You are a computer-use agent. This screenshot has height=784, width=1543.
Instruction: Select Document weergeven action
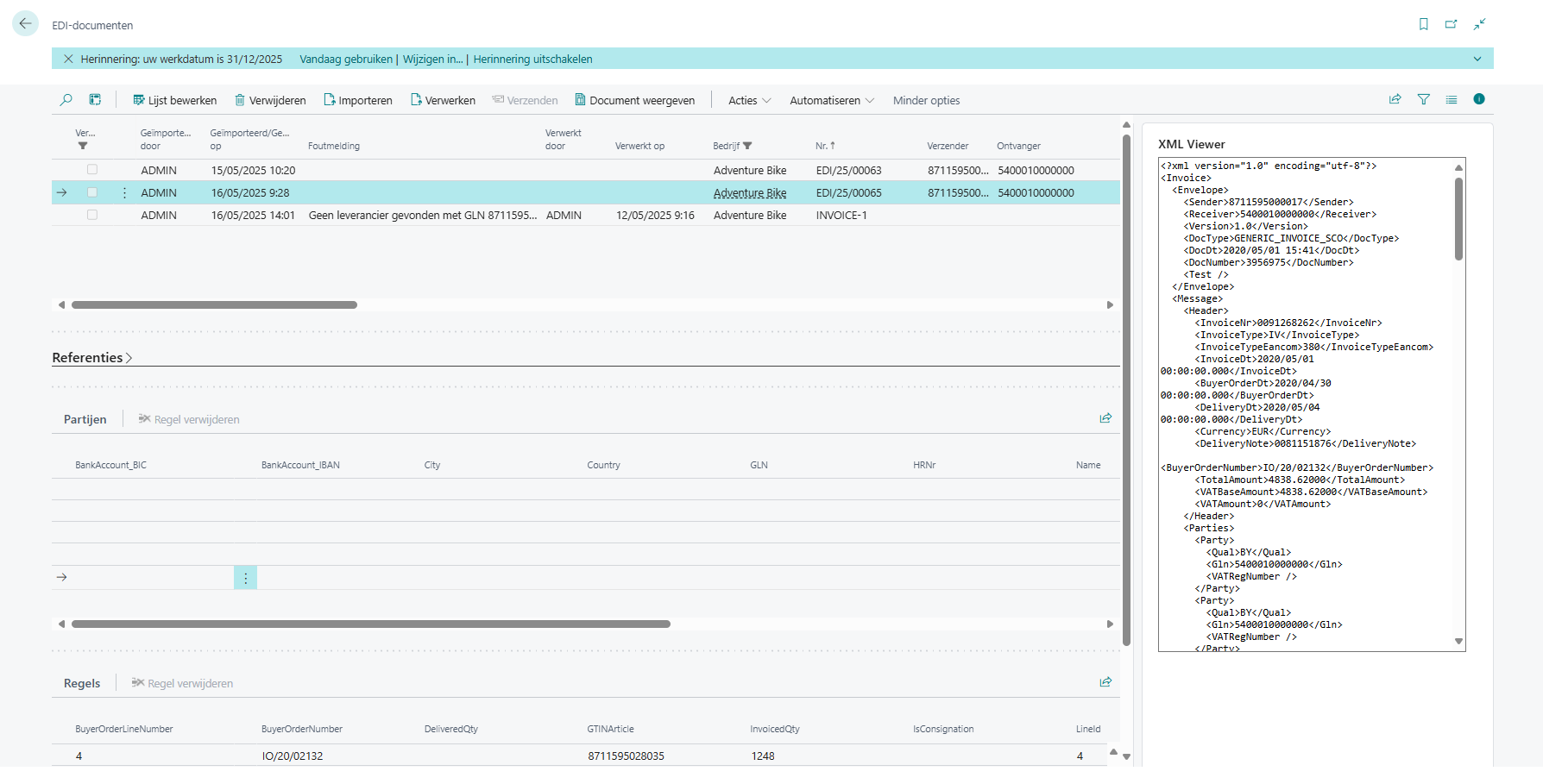tap(634, 101)
